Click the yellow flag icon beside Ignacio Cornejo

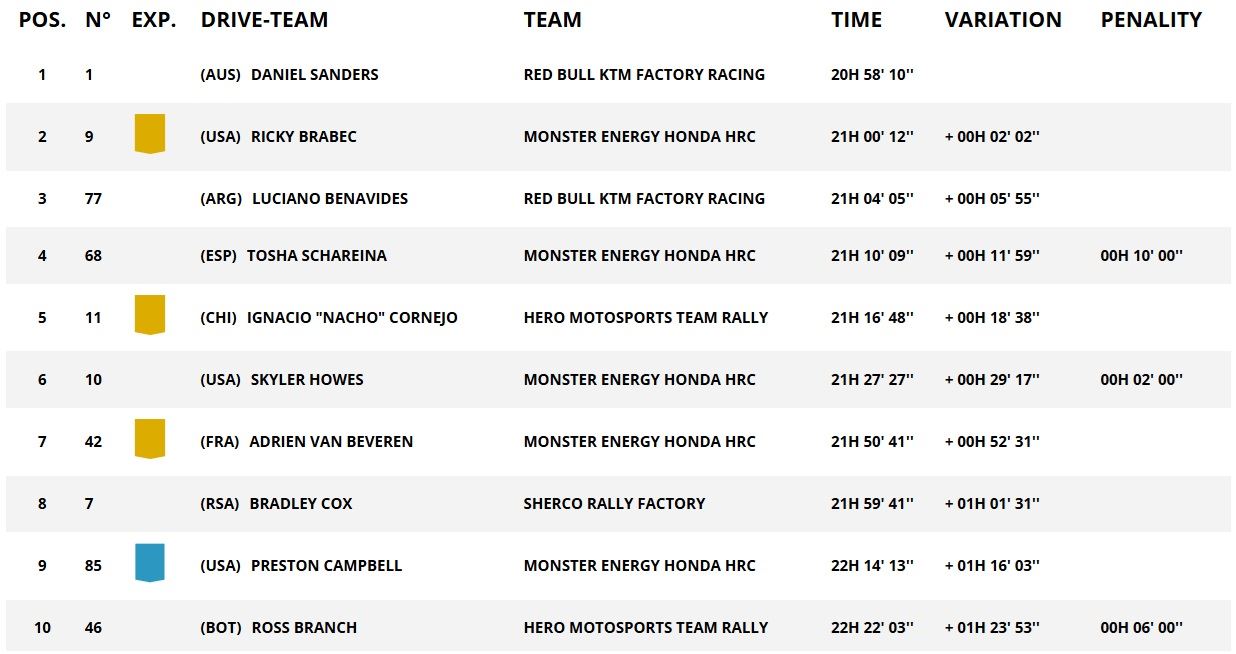click(149, 315)
